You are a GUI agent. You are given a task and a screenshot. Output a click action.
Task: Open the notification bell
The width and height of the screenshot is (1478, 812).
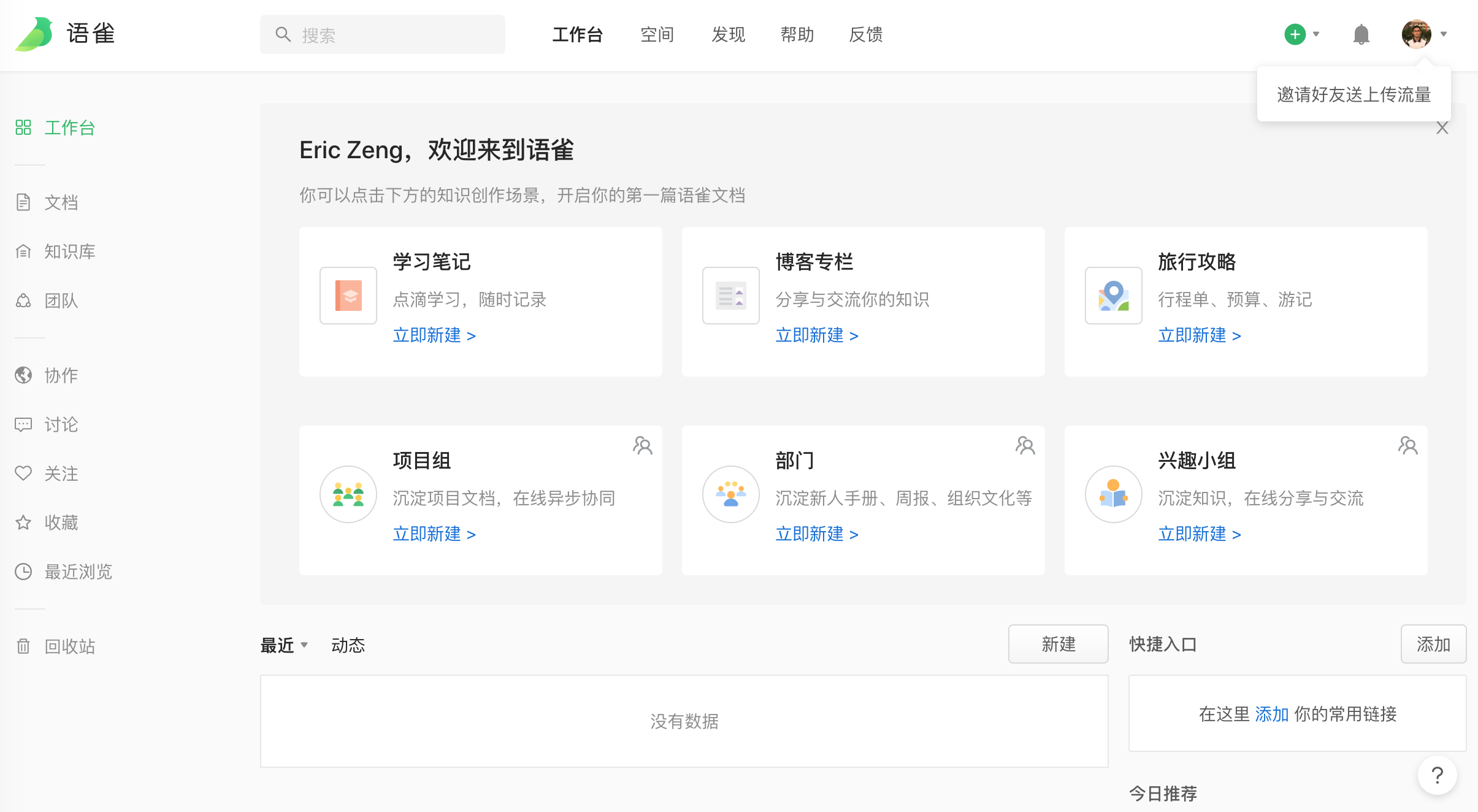click(1361, 34)
